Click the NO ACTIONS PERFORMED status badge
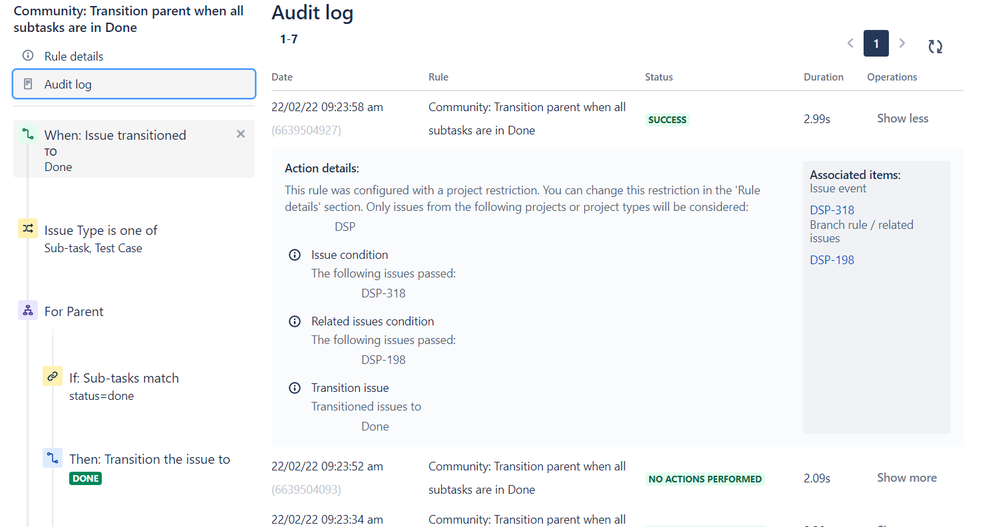 (x=705, y=479)
